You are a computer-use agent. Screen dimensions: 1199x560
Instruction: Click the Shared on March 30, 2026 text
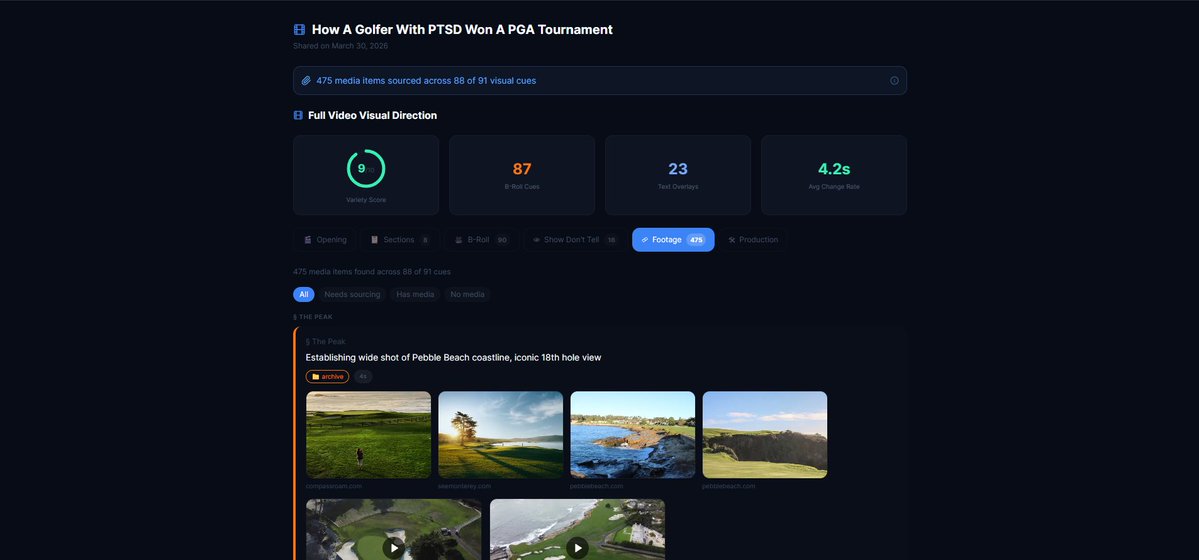pyautogui.click(x=340, y=46)
